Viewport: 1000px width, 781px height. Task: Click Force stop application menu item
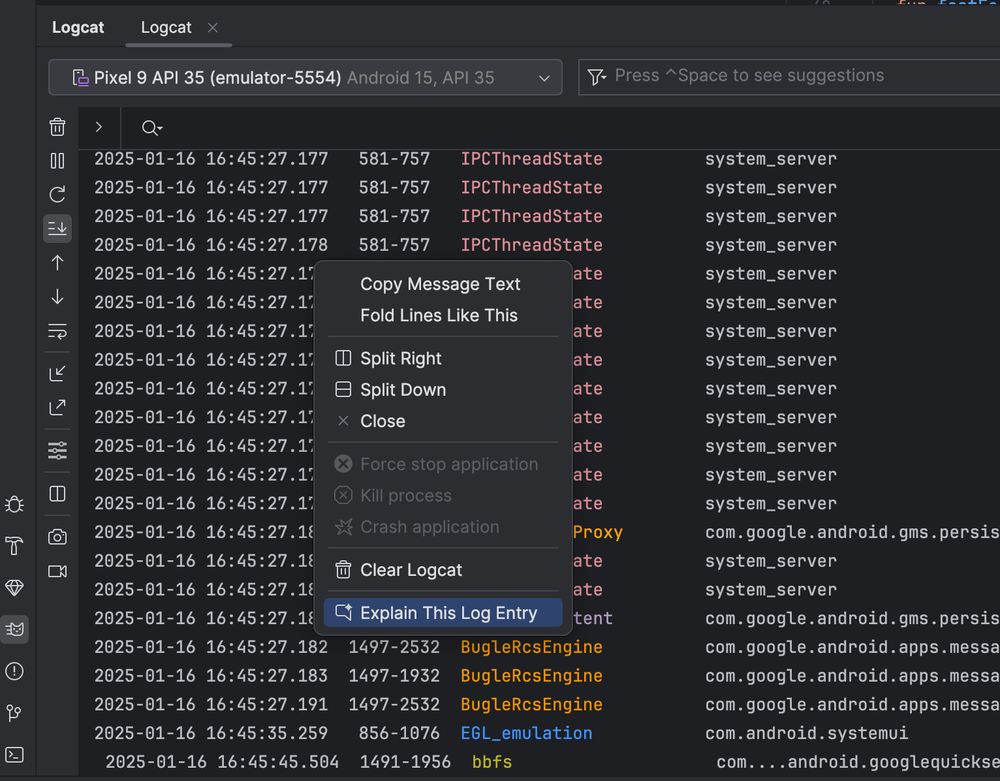click(x=443, y=464)
